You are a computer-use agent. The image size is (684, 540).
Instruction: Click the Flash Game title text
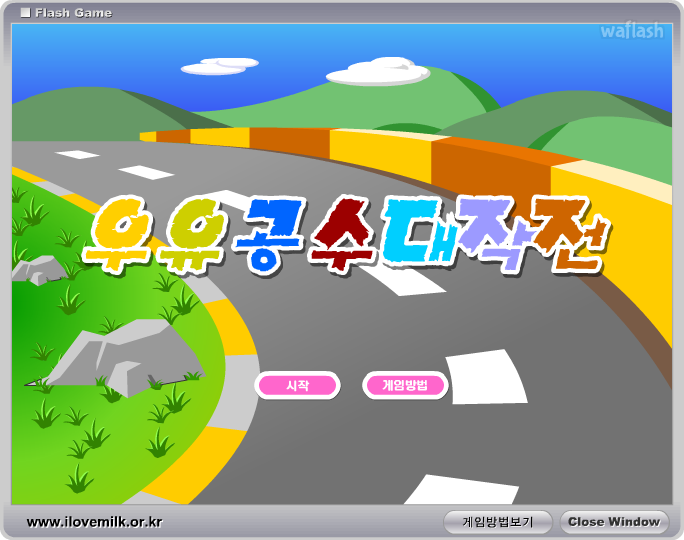(x=73, y=13)
